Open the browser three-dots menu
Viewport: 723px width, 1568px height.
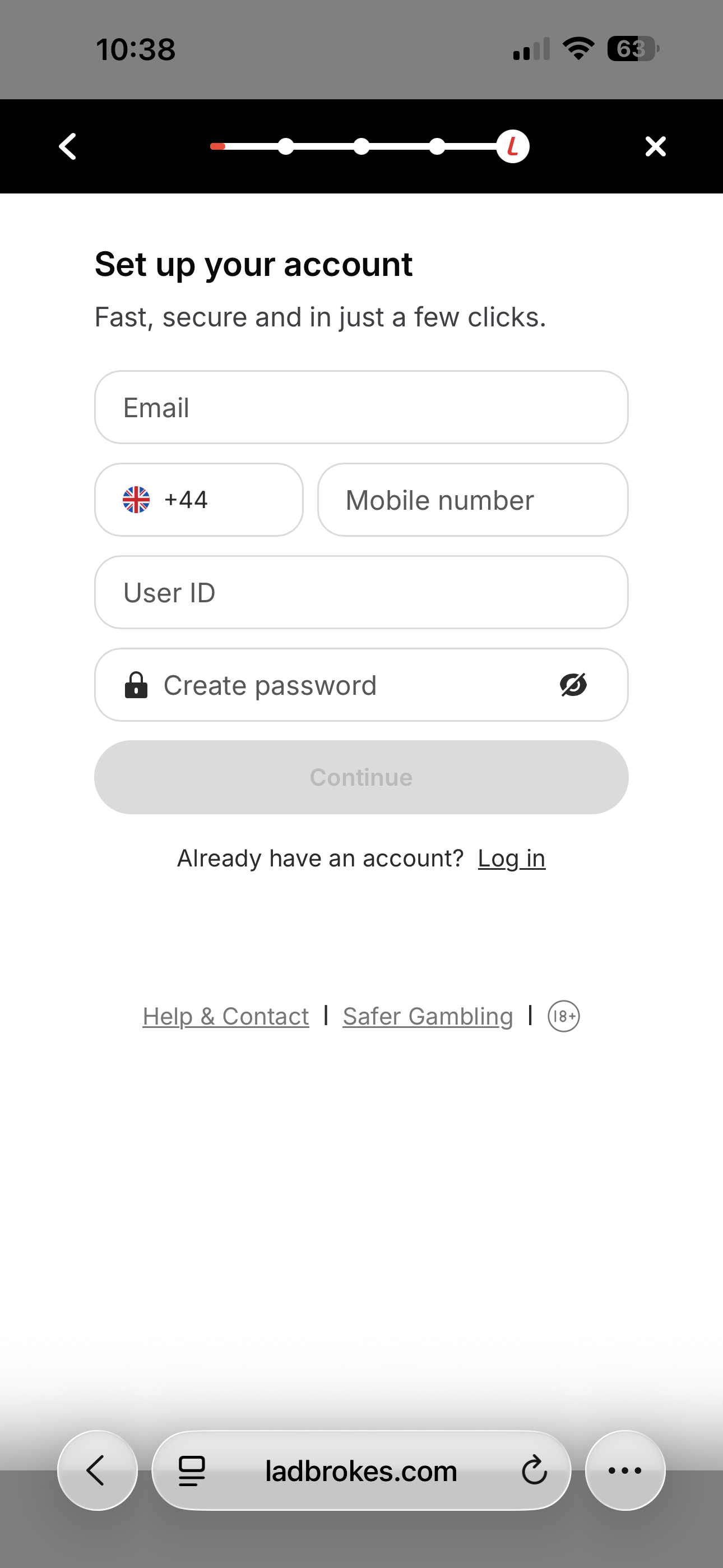click(625, 1470)
